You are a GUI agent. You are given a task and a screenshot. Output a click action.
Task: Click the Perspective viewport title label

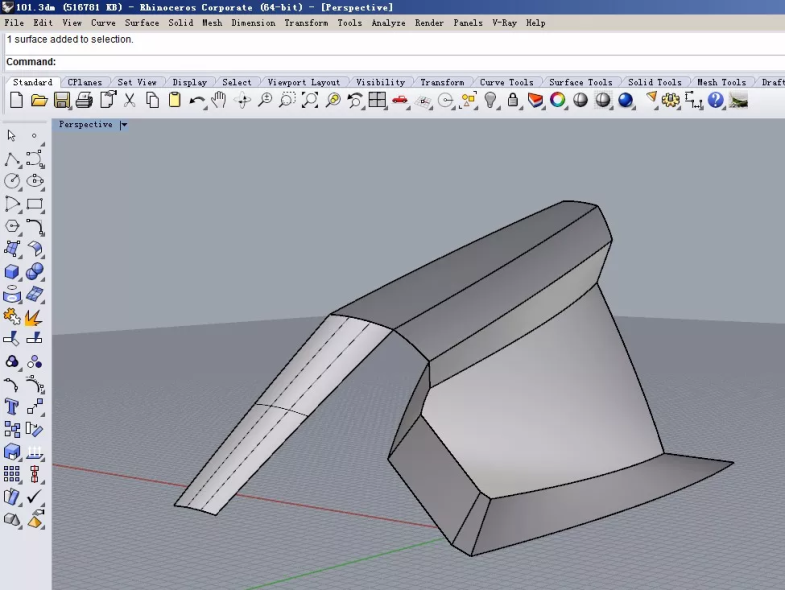coord(85,125)
